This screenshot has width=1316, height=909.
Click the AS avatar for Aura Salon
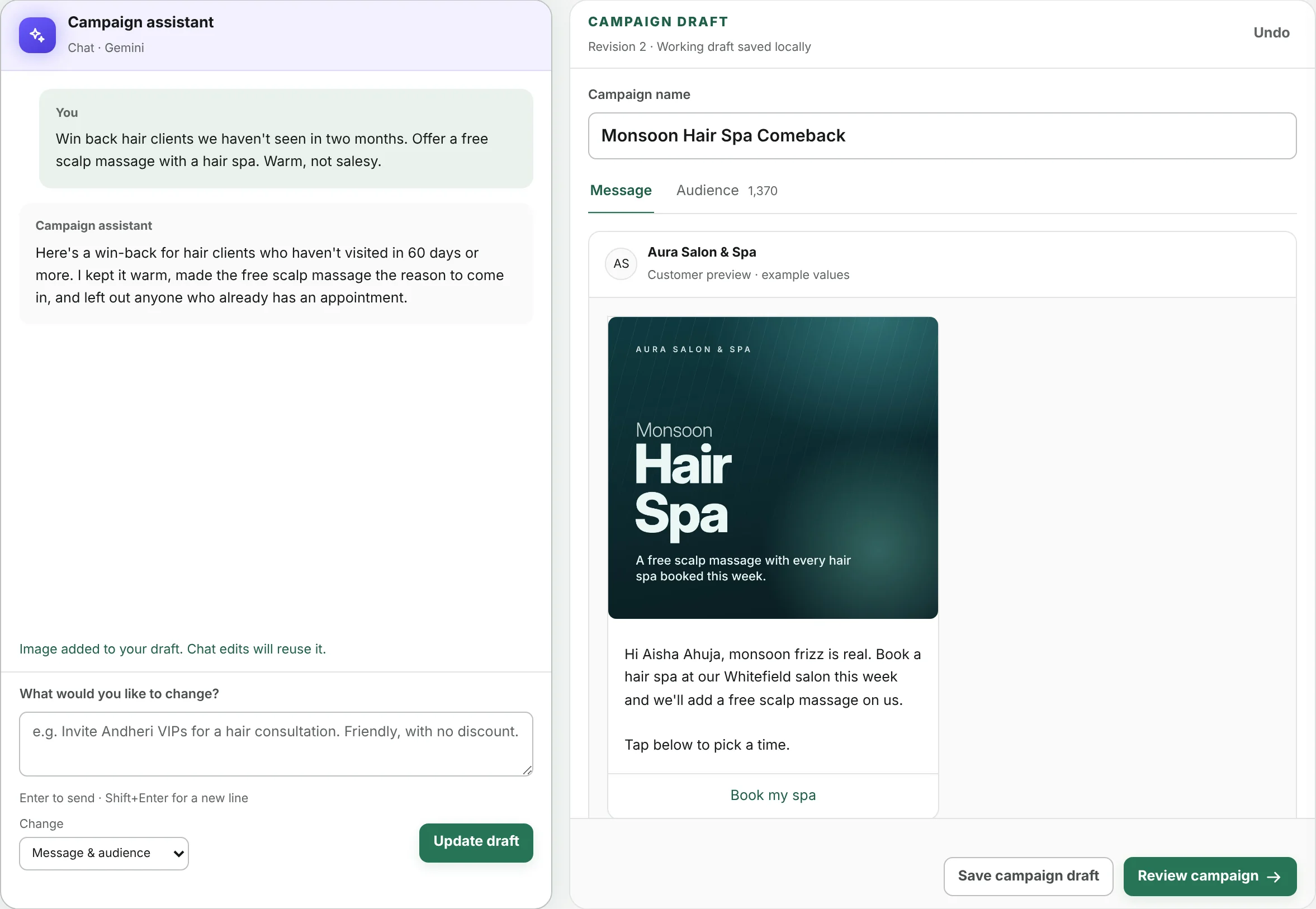click(621, 264)
